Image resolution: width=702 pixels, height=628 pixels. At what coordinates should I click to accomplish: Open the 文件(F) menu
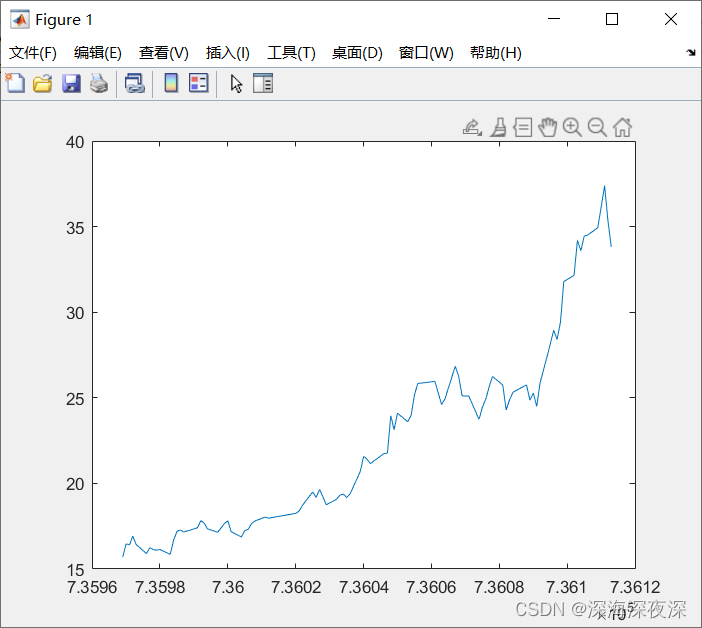click(x=33, y=53)
